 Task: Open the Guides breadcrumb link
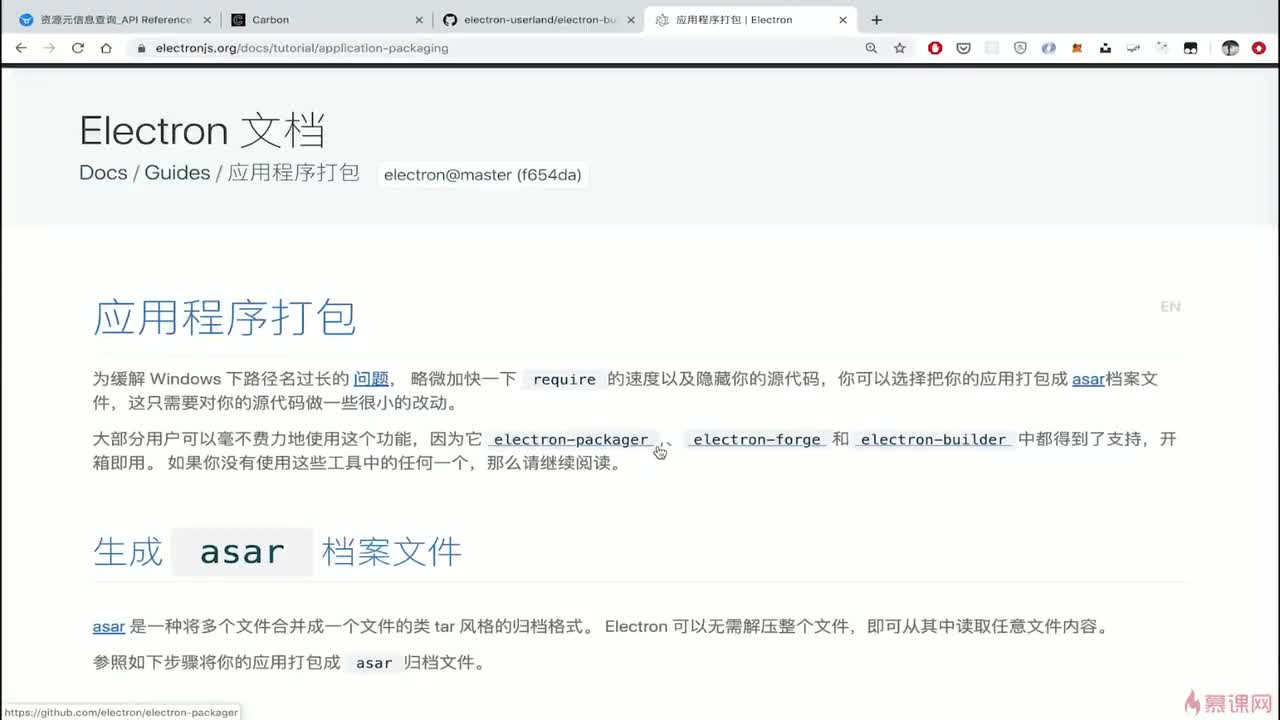pyautogui.click(x=177, y=173)
